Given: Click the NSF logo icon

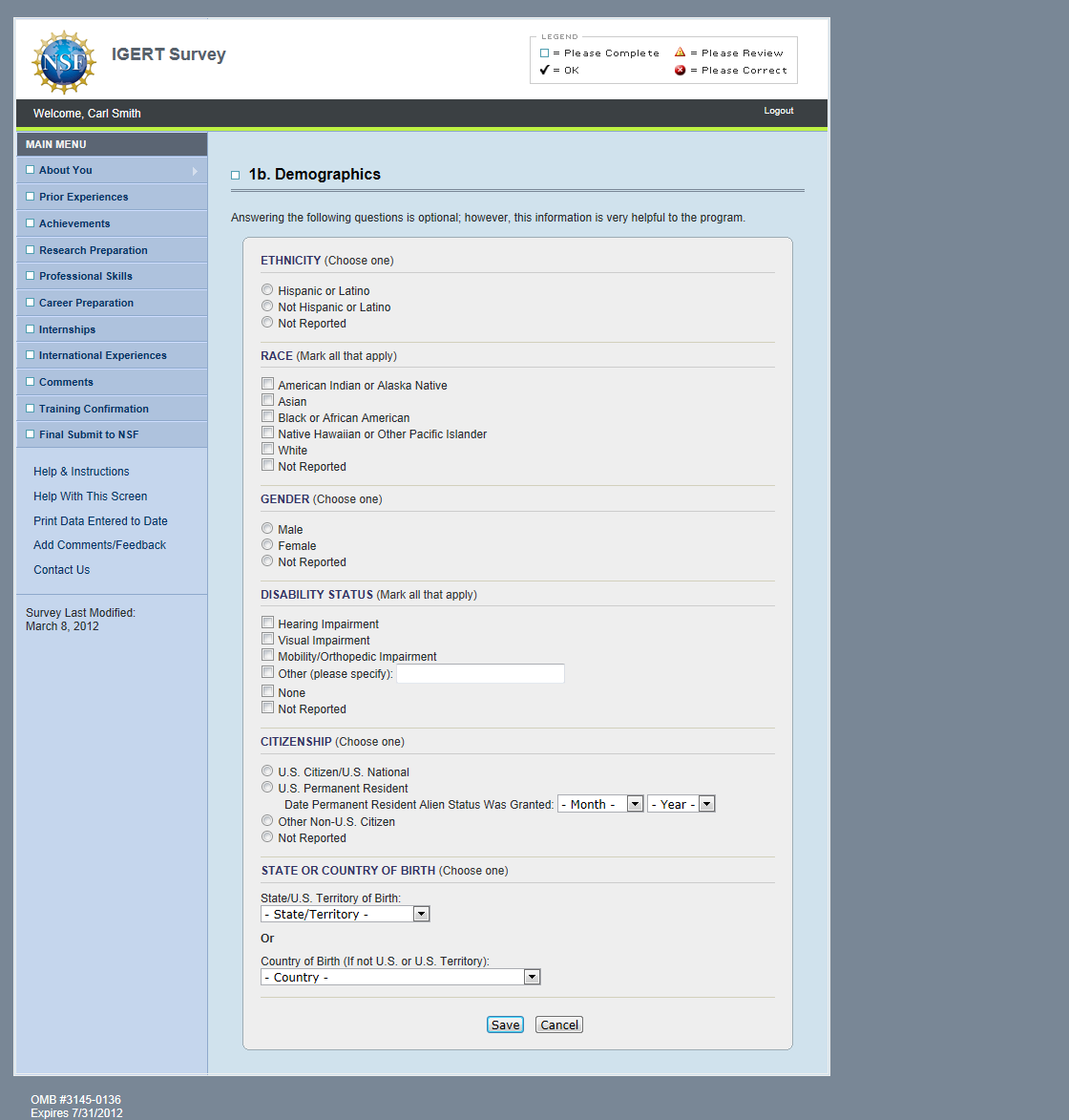Looking at the screenshot, I should point(64,62).
